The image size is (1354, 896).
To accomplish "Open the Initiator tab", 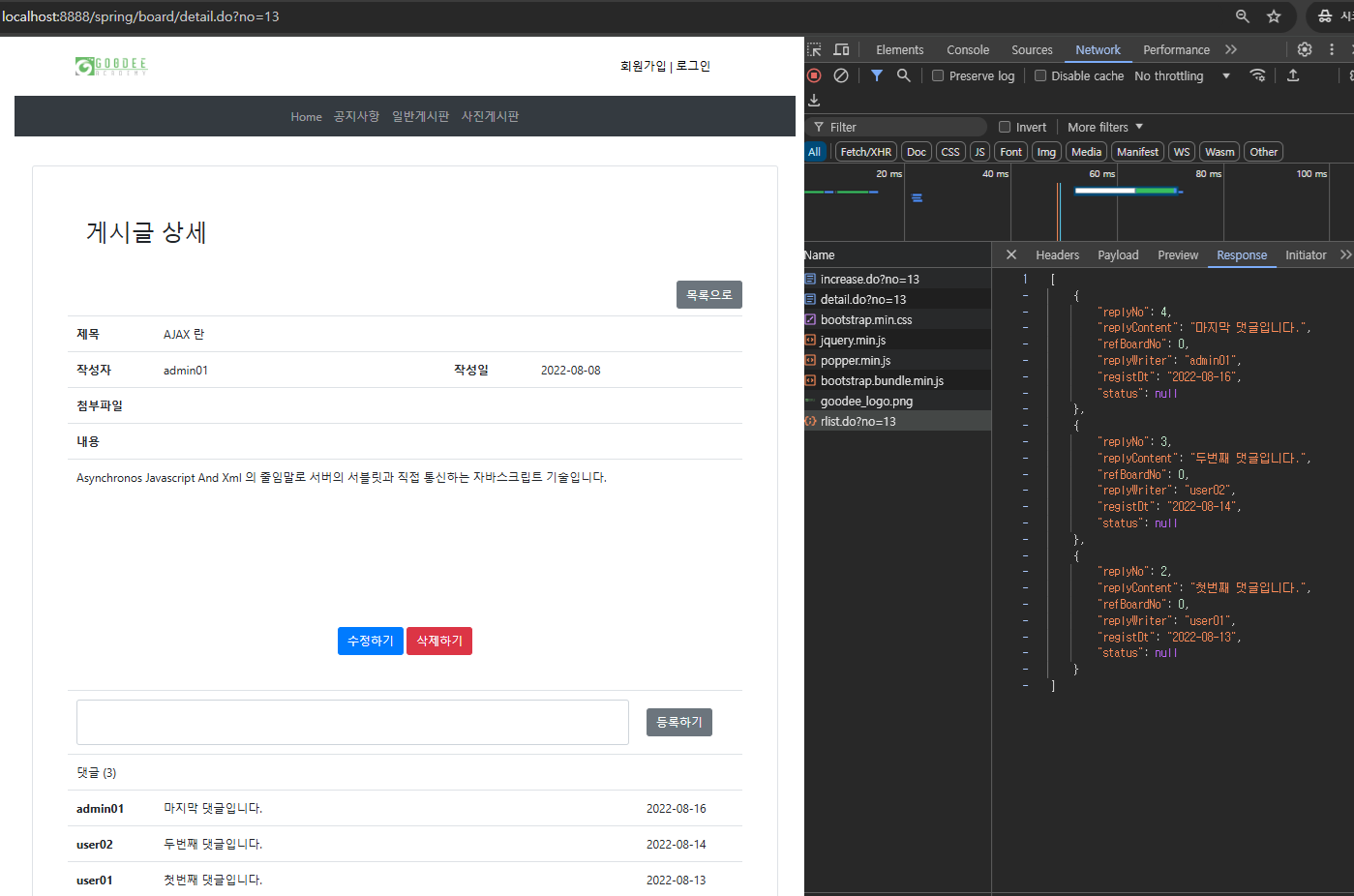I will (1306, 254).
